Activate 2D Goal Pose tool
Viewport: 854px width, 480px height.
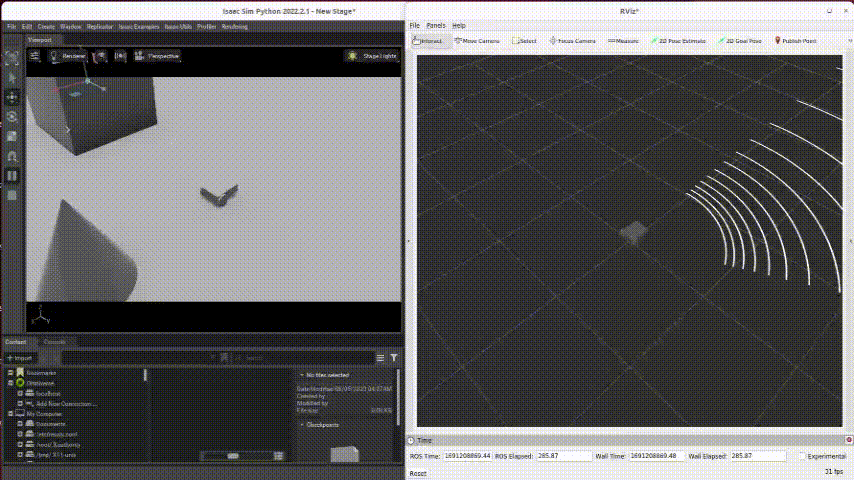(x=740, y=41)
